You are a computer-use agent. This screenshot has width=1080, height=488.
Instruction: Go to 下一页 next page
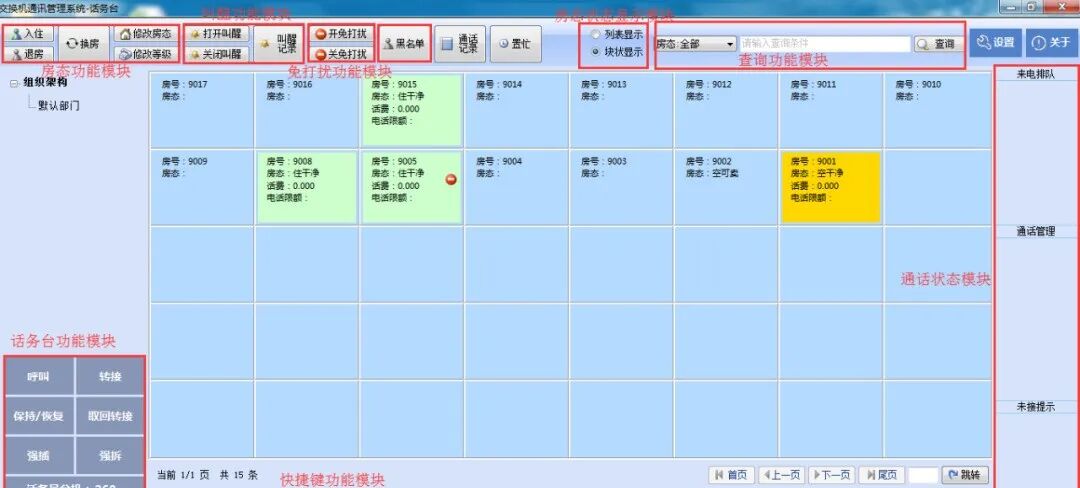tap(833, 475)
